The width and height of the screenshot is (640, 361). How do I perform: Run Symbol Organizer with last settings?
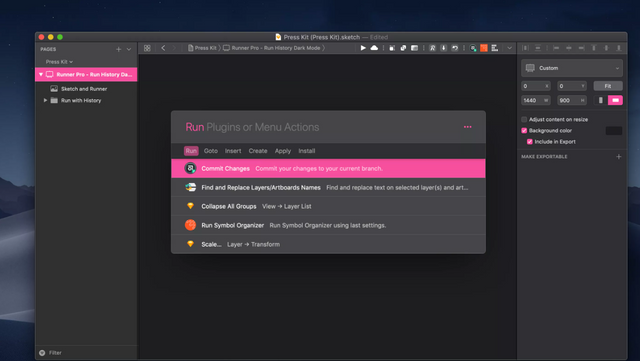coord(328,225)
